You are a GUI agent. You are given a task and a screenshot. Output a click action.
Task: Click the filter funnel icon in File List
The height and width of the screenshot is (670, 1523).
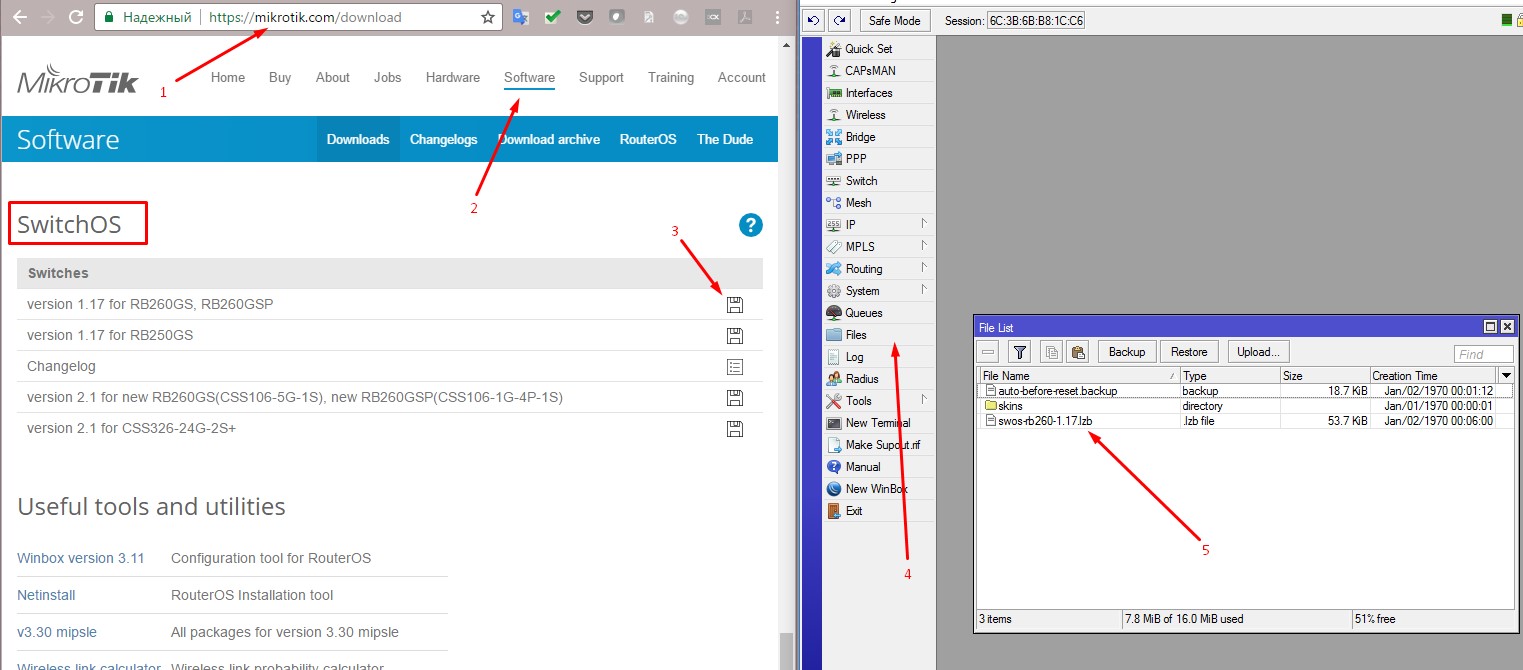click(1019, 352)
